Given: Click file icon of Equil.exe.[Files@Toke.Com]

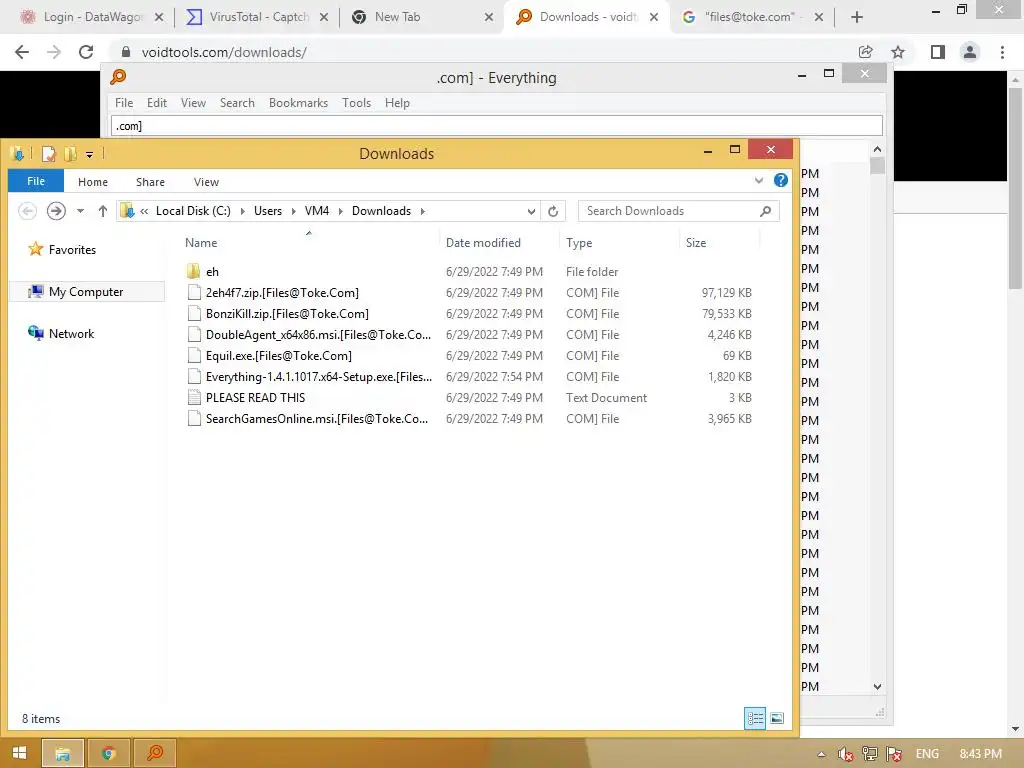Looking at the screenshot, I should [194, 355].
